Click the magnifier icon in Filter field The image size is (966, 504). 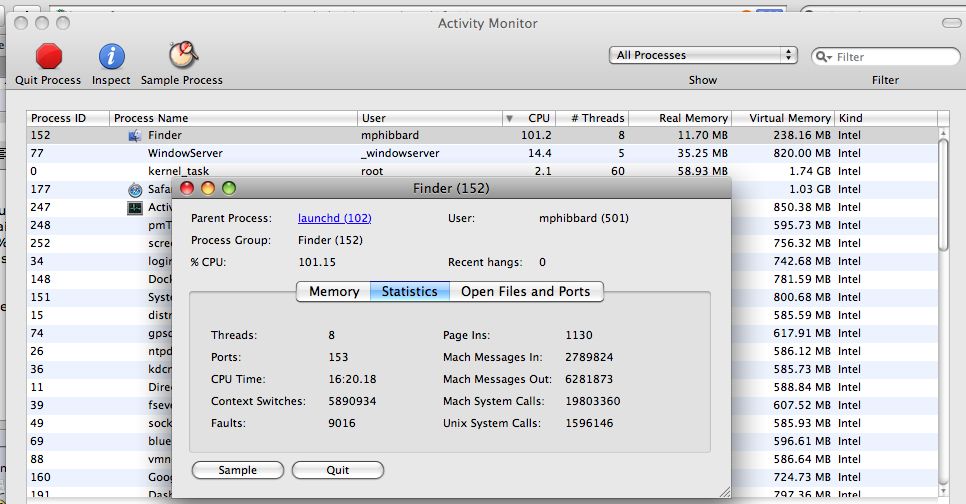(x=823, y=57)
